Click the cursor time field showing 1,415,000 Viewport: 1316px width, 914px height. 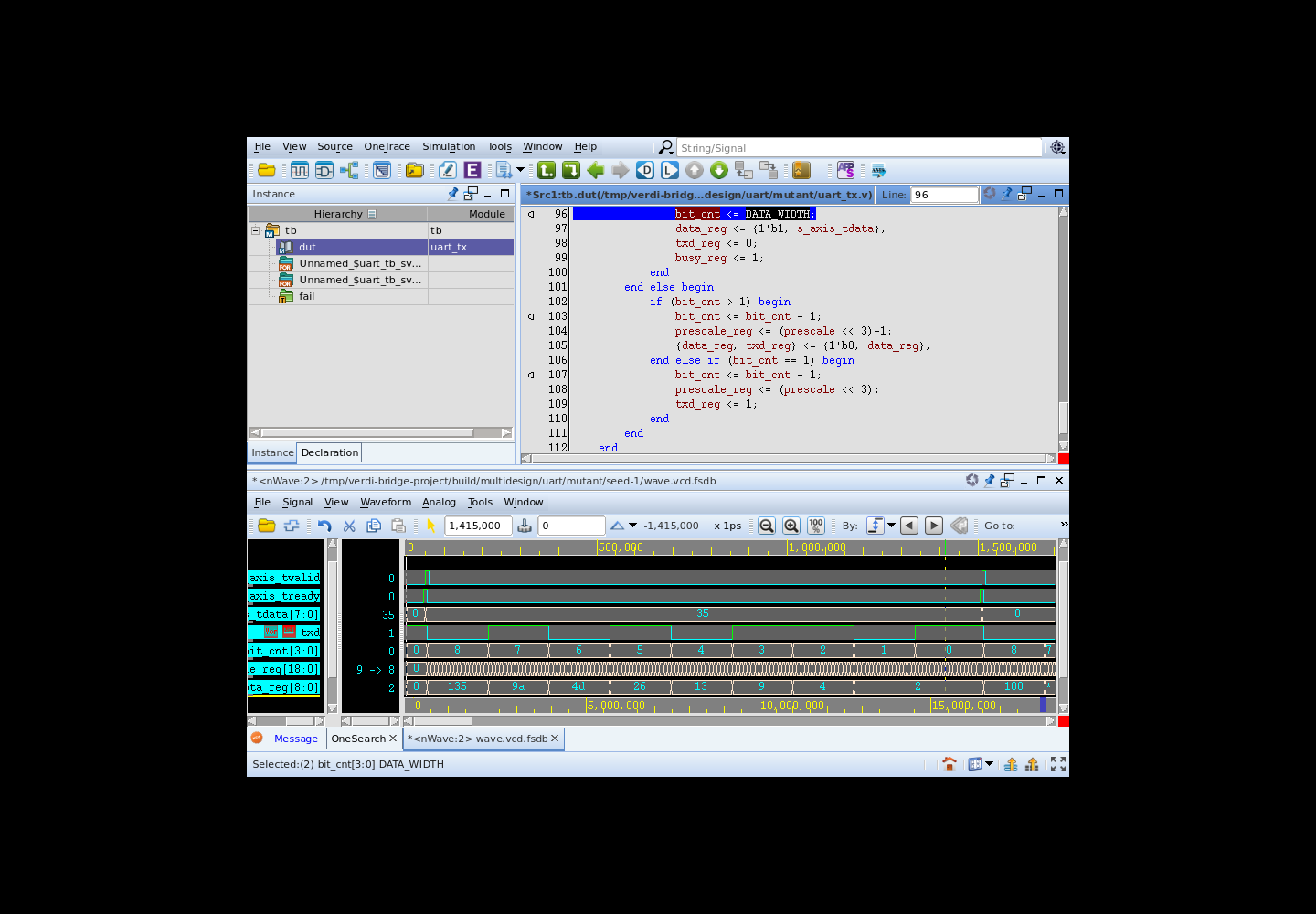coord(478,526)
